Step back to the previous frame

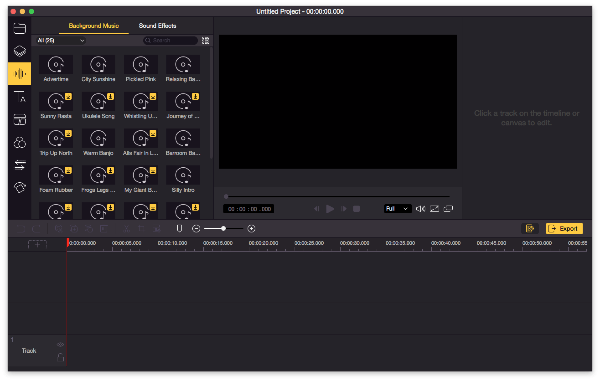click(316, 209)
